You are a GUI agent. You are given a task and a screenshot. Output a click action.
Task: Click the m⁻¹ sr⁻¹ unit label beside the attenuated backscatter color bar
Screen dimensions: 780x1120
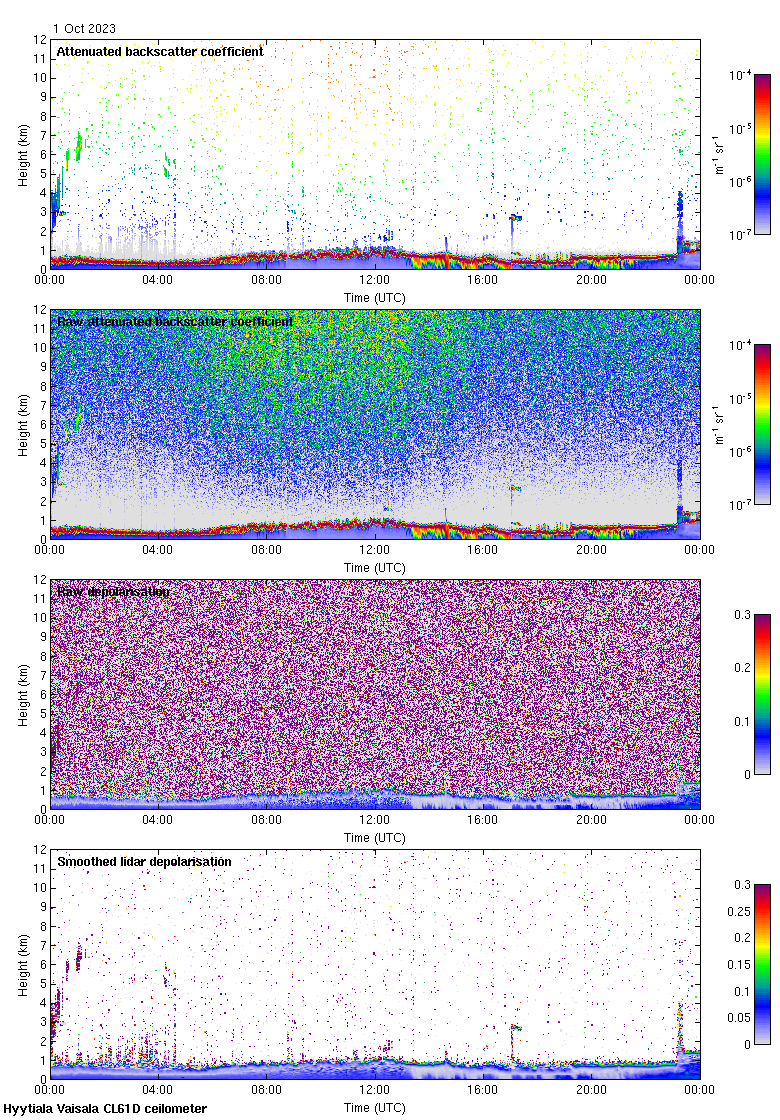click(719, 154)
